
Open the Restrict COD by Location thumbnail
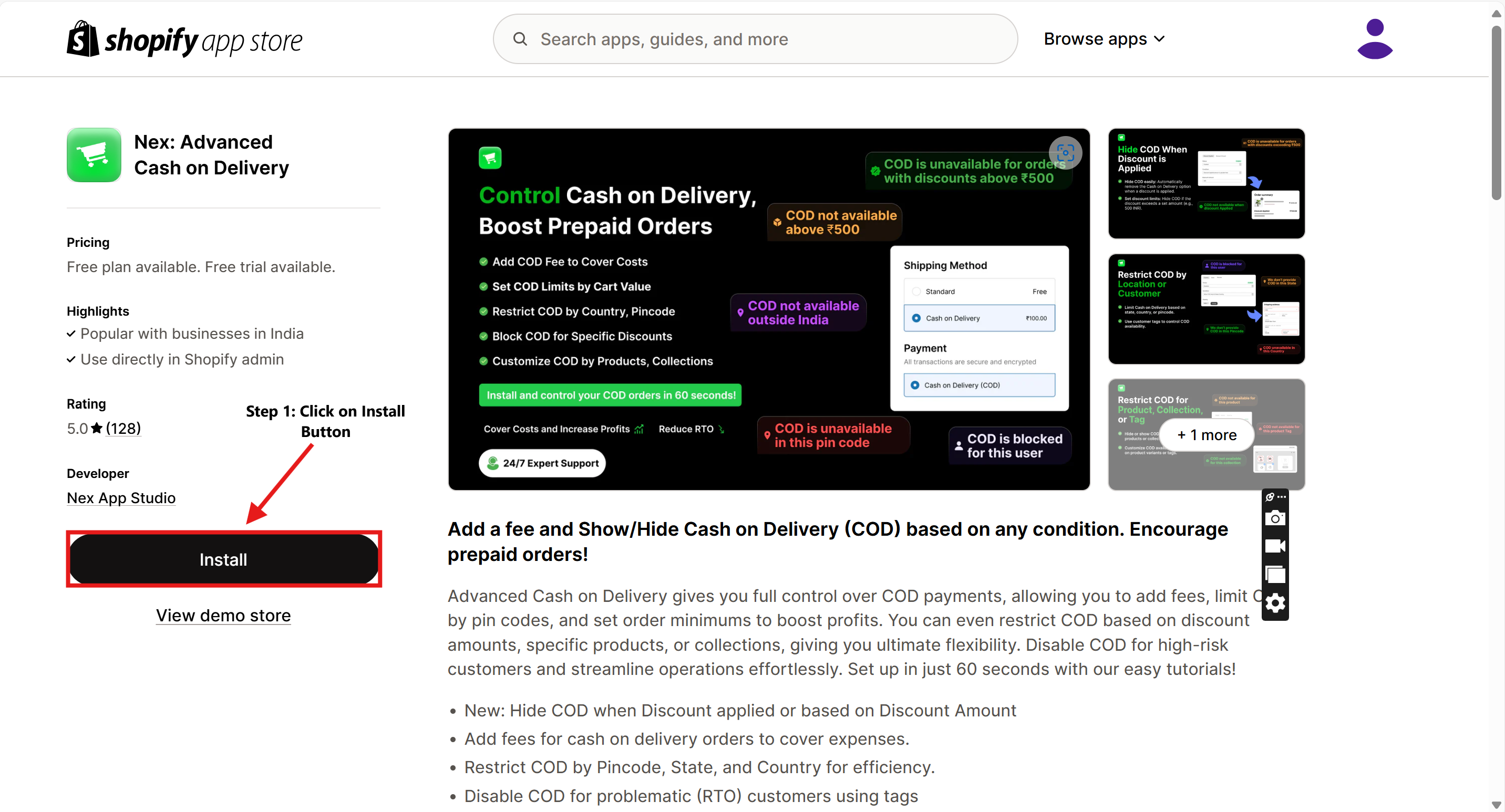(1206, 309)
